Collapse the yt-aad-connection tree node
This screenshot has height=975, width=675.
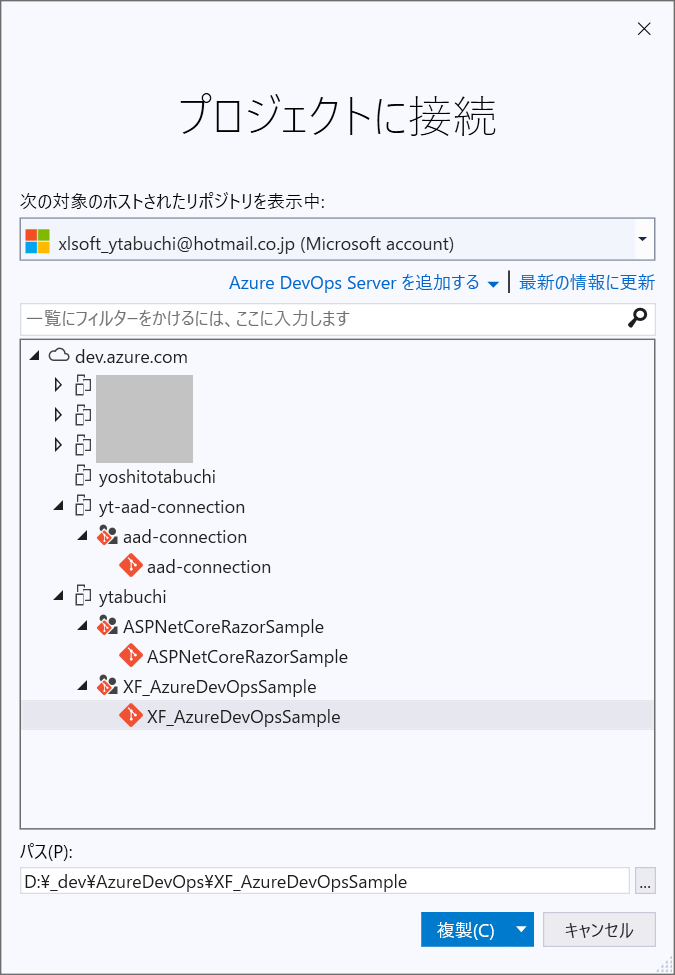[x=59, y=506]
